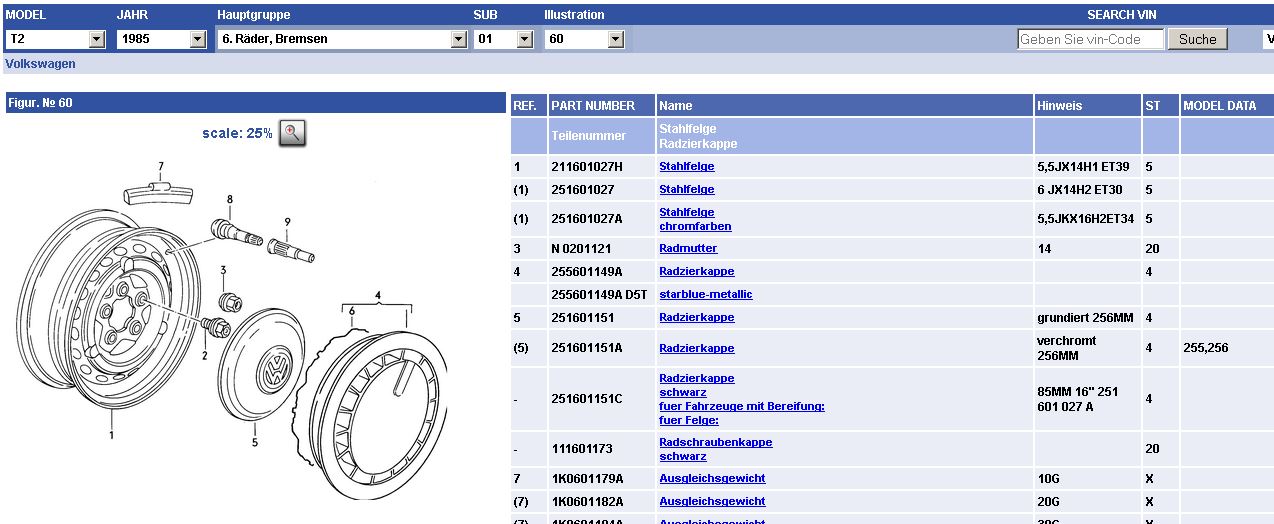This screenshot has width=1274, height=524.
Task: Click the wheel exploded diagram image
Action: click(x=240, y=330)
